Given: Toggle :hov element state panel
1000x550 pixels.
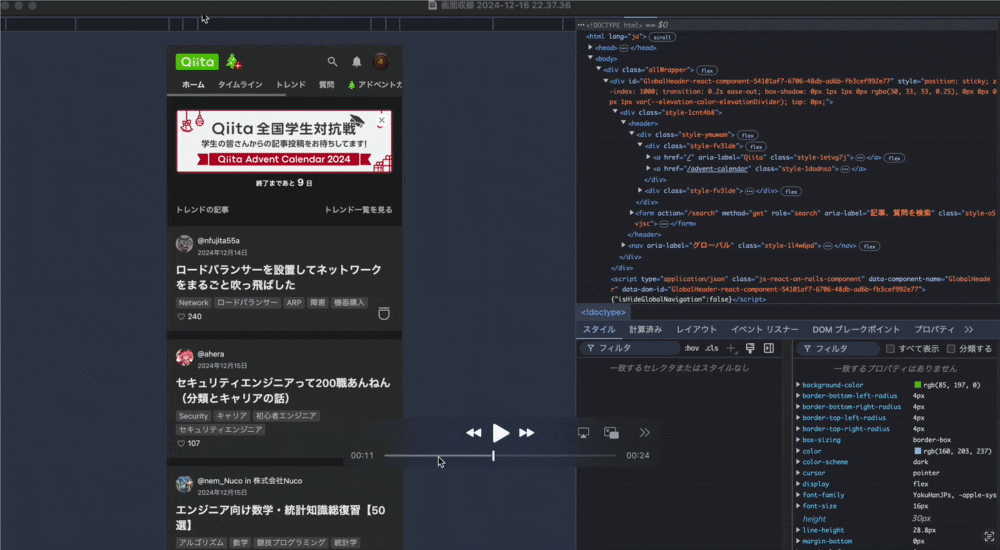Looking at the screenshot, I should [691, 348].
